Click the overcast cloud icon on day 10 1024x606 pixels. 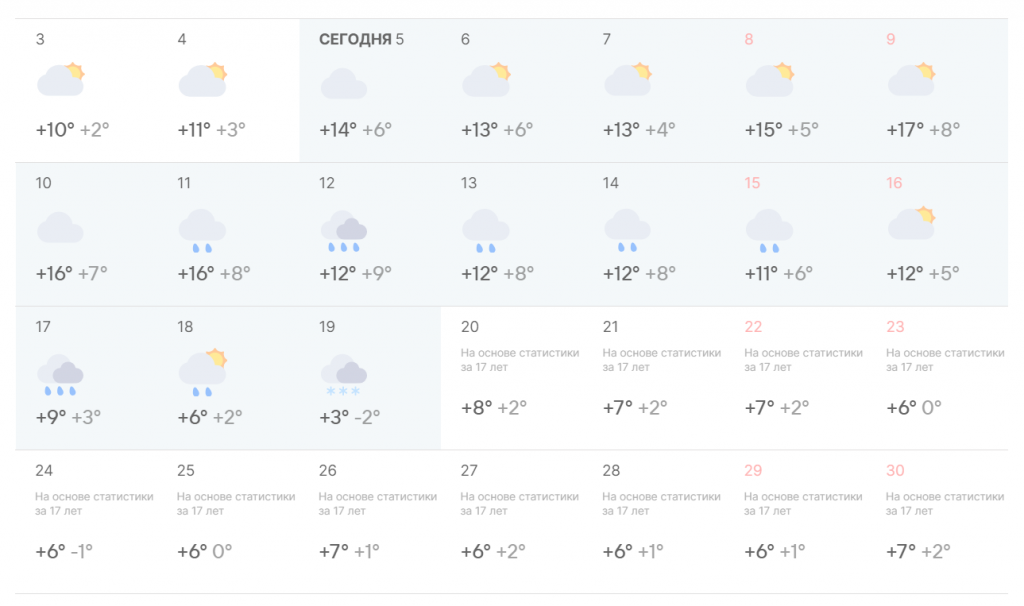[x=59, y=228]
